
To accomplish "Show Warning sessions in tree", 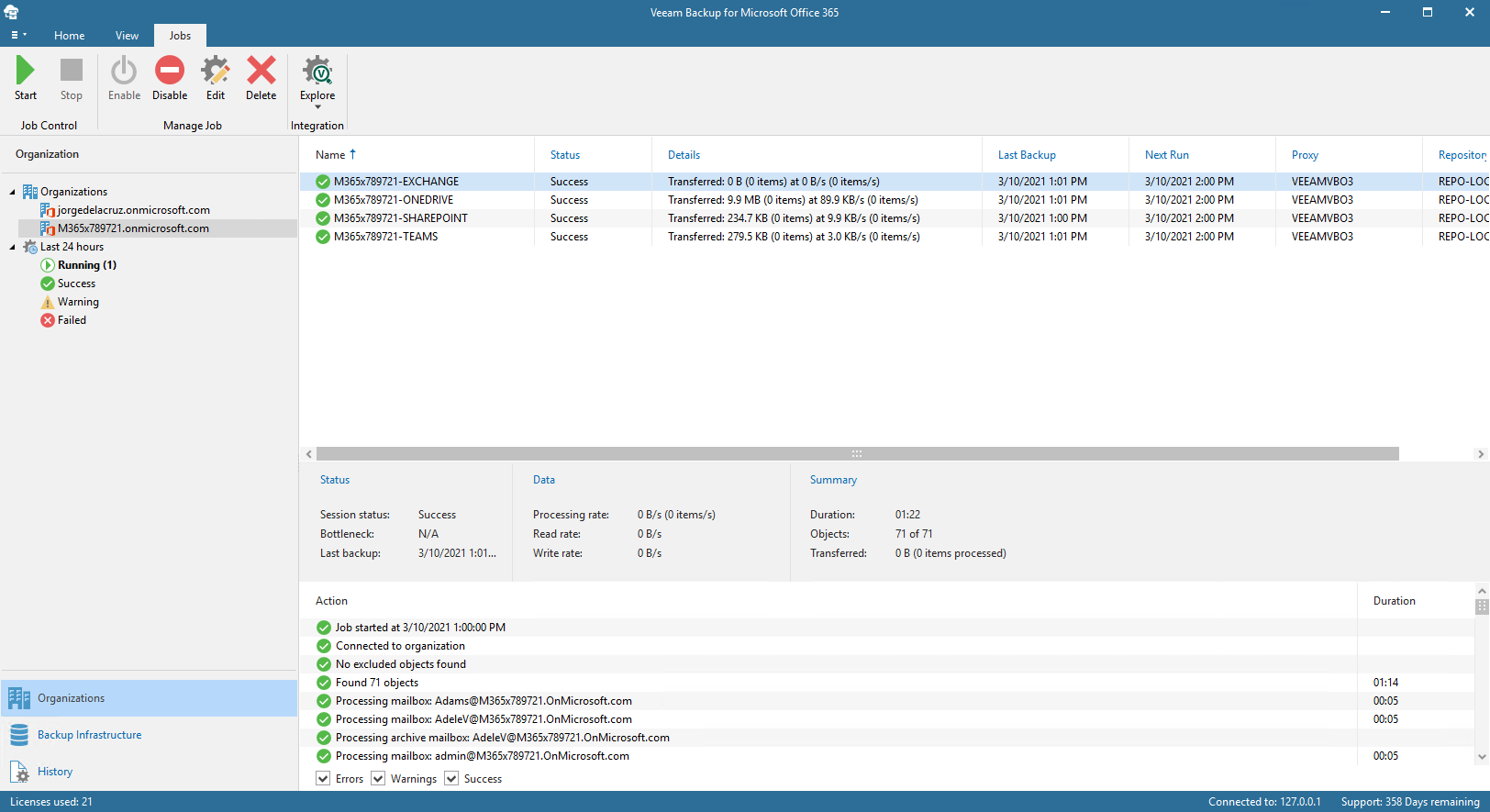I will coord(78,302).
